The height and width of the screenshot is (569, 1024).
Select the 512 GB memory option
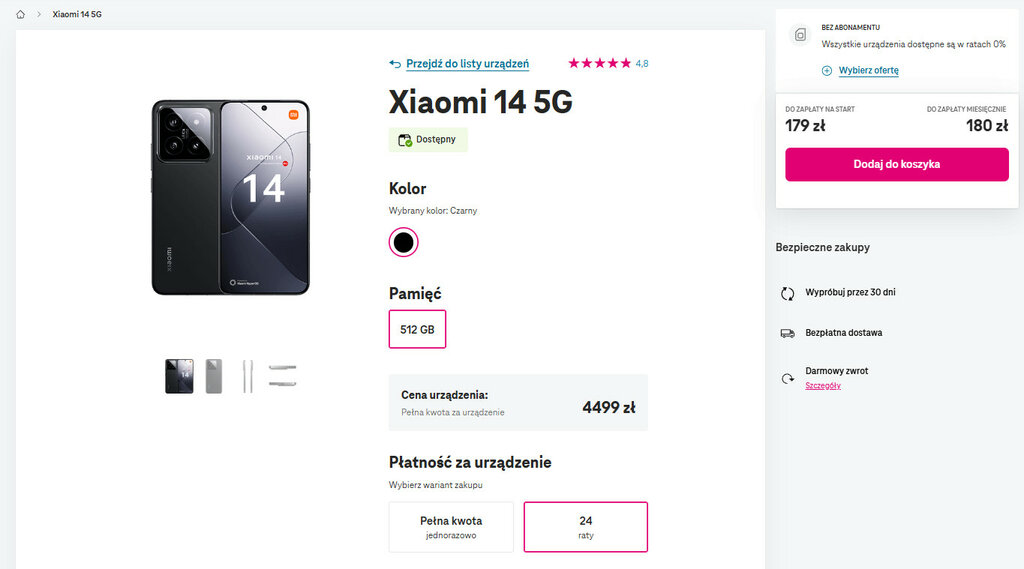pyautogui.click(x=417, y=329)
